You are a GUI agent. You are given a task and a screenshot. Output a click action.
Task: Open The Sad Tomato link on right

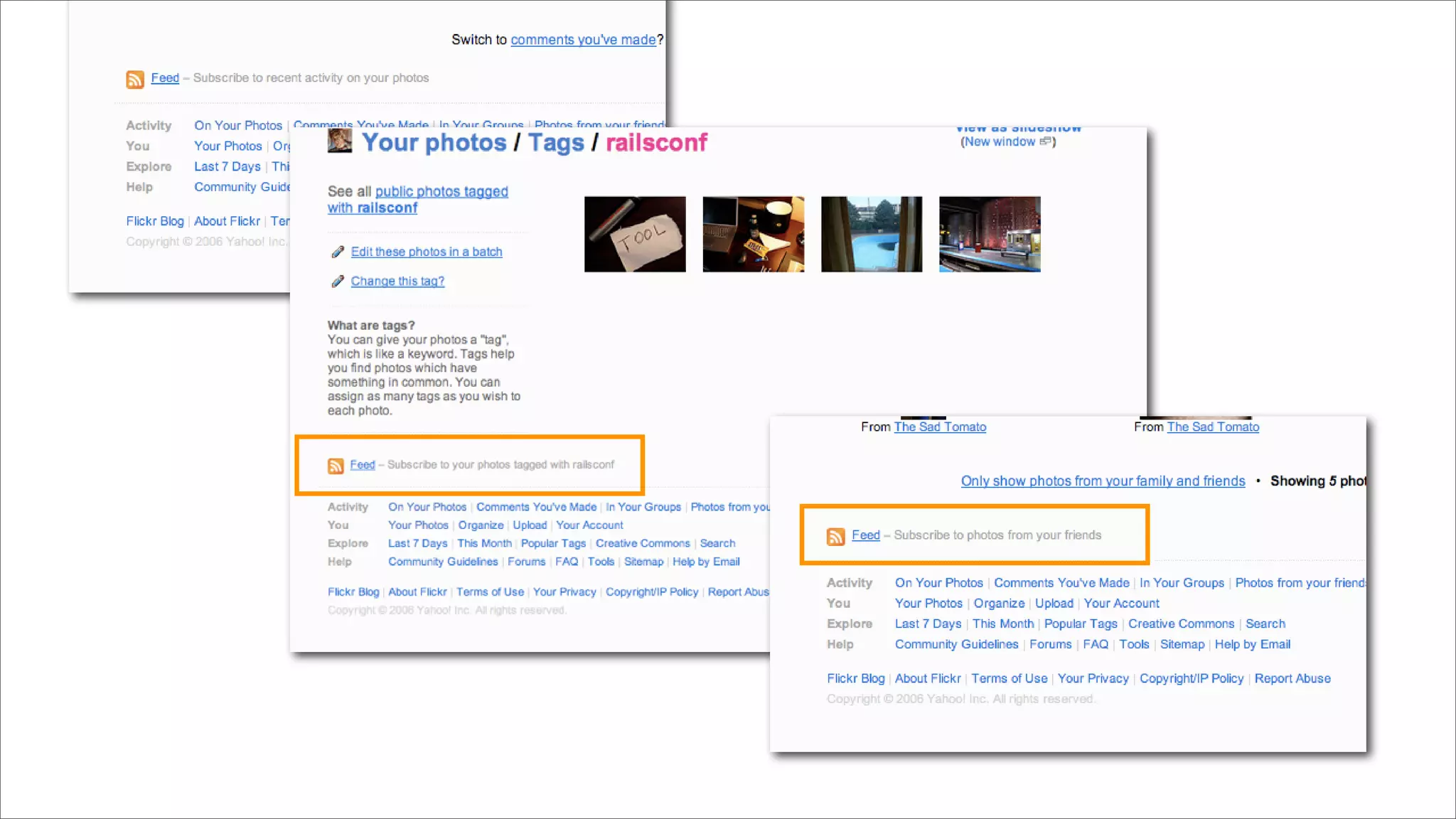pyautogui.click(x=1212, y=427)
